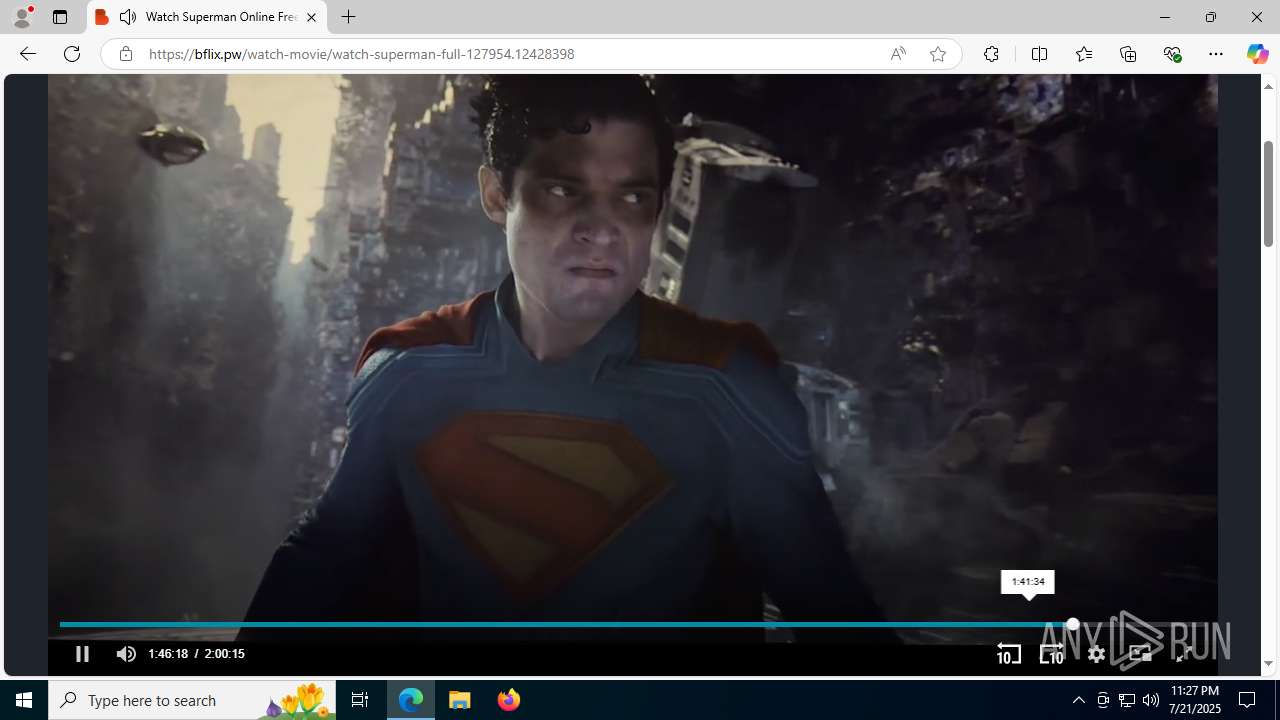Open system volume tray icon

click(x=1151, y=700)
